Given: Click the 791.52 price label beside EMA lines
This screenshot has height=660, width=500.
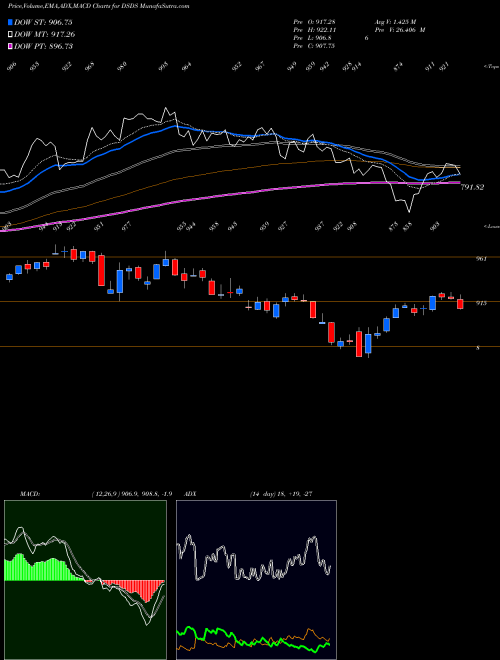Looking at the screenshot, I should (472, 187).
